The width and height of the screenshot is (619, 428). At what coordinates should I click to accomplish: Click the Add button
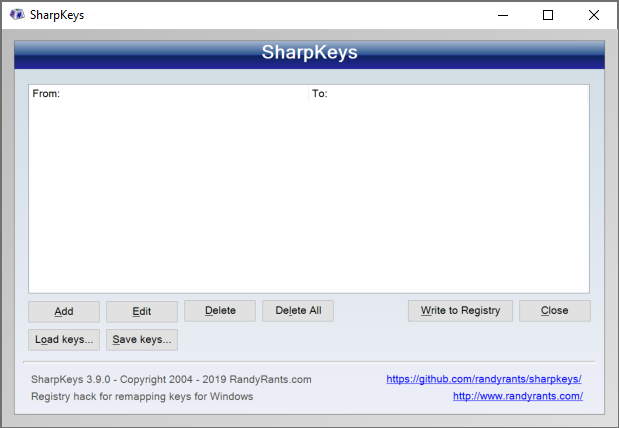64,312
